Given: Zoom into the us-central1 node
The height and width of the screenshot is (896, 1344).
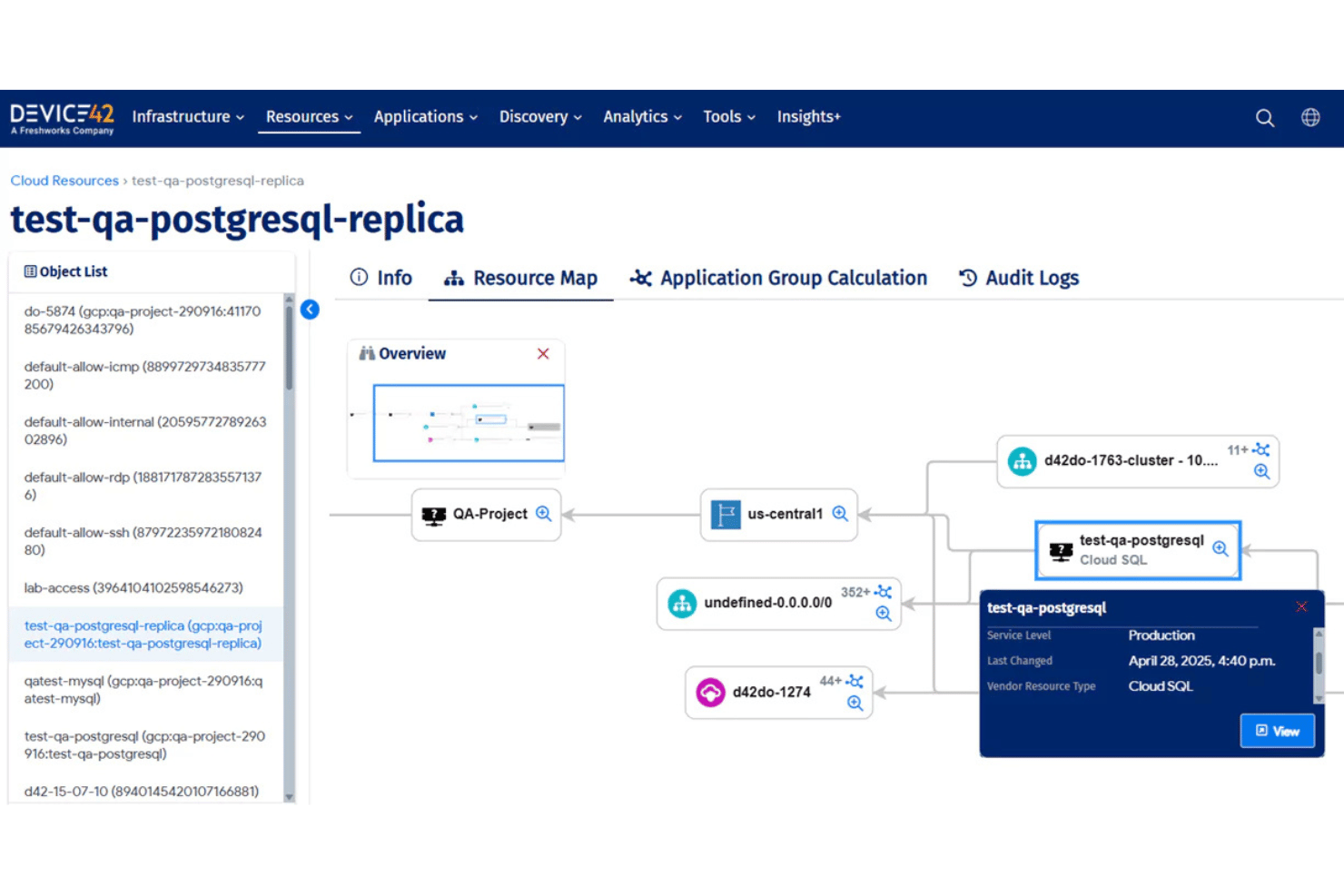Looking at the screenshot, I should click(x=840, y=514).
